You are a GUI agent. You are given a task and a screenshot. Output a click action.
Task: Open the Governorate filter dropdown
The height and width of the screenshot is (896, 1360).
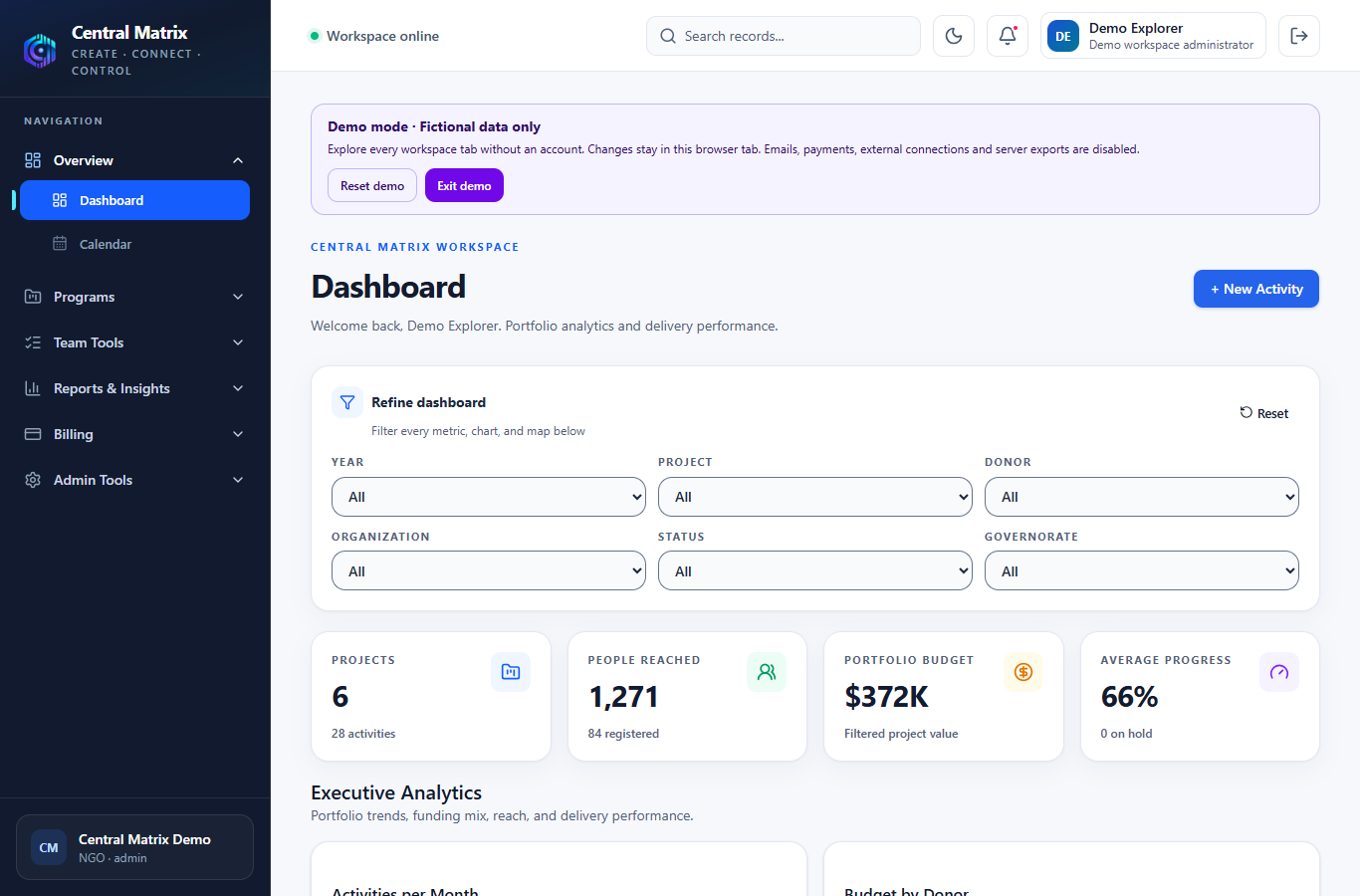pyautogui.click(x=1142, y=571)
